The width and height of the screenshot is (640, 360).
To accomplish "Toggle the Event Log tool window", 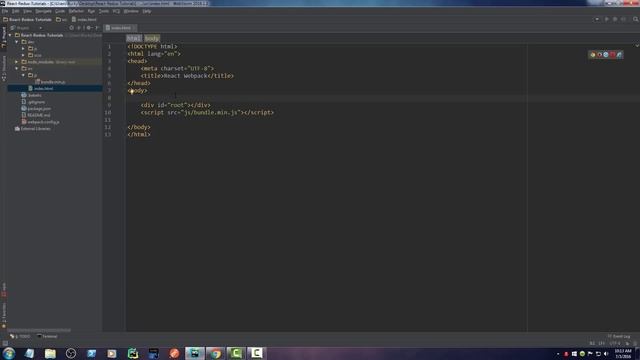I will pos(619,336).
